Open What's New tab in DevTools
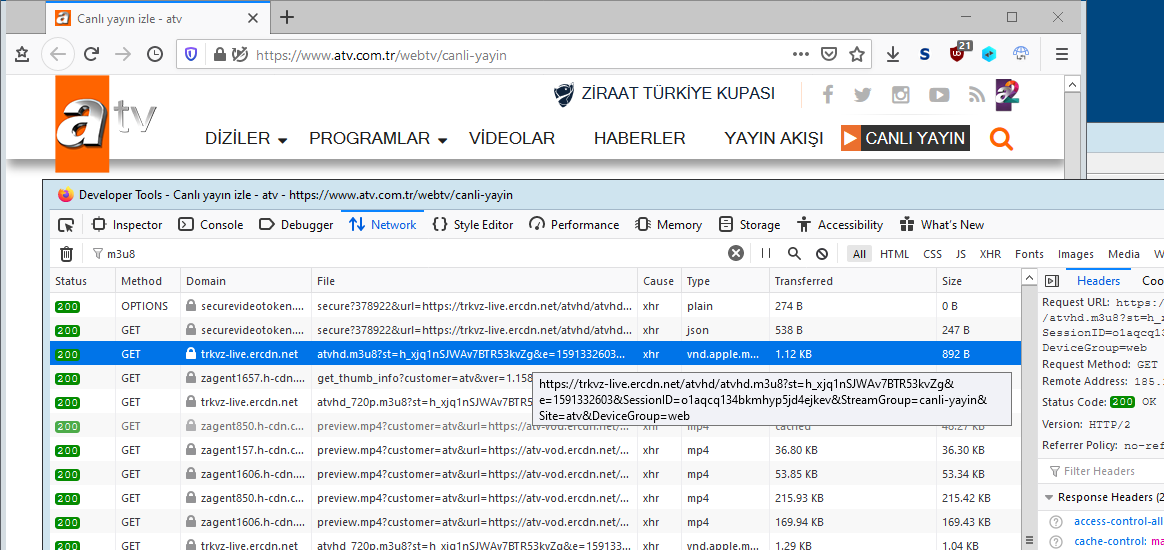This screenshot has height=550, width=1164. click(x=941, y=225)
